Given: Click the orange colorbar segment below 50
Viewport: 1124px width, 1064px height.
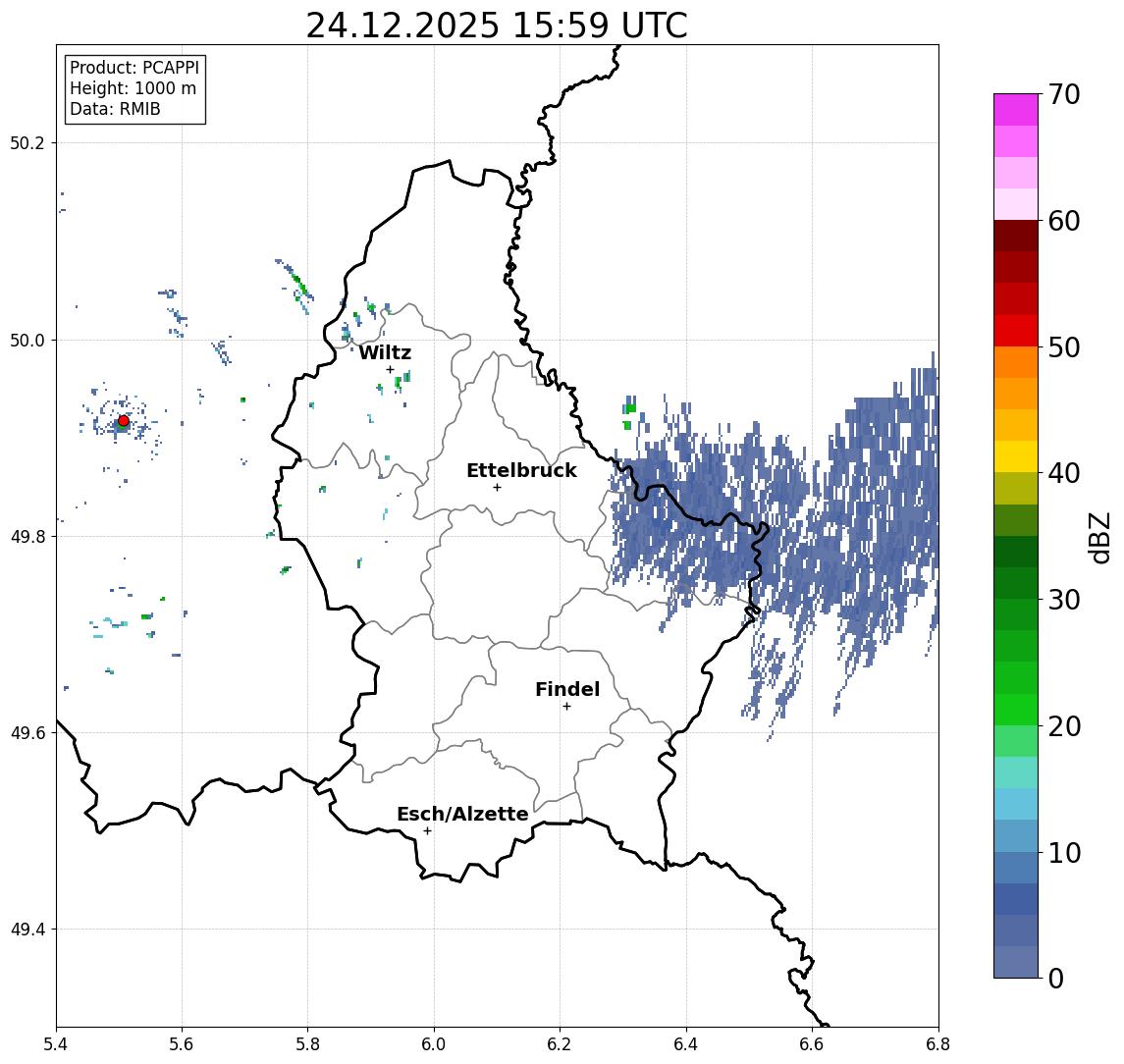Looking at the screenshot, I should [1016, 363].
